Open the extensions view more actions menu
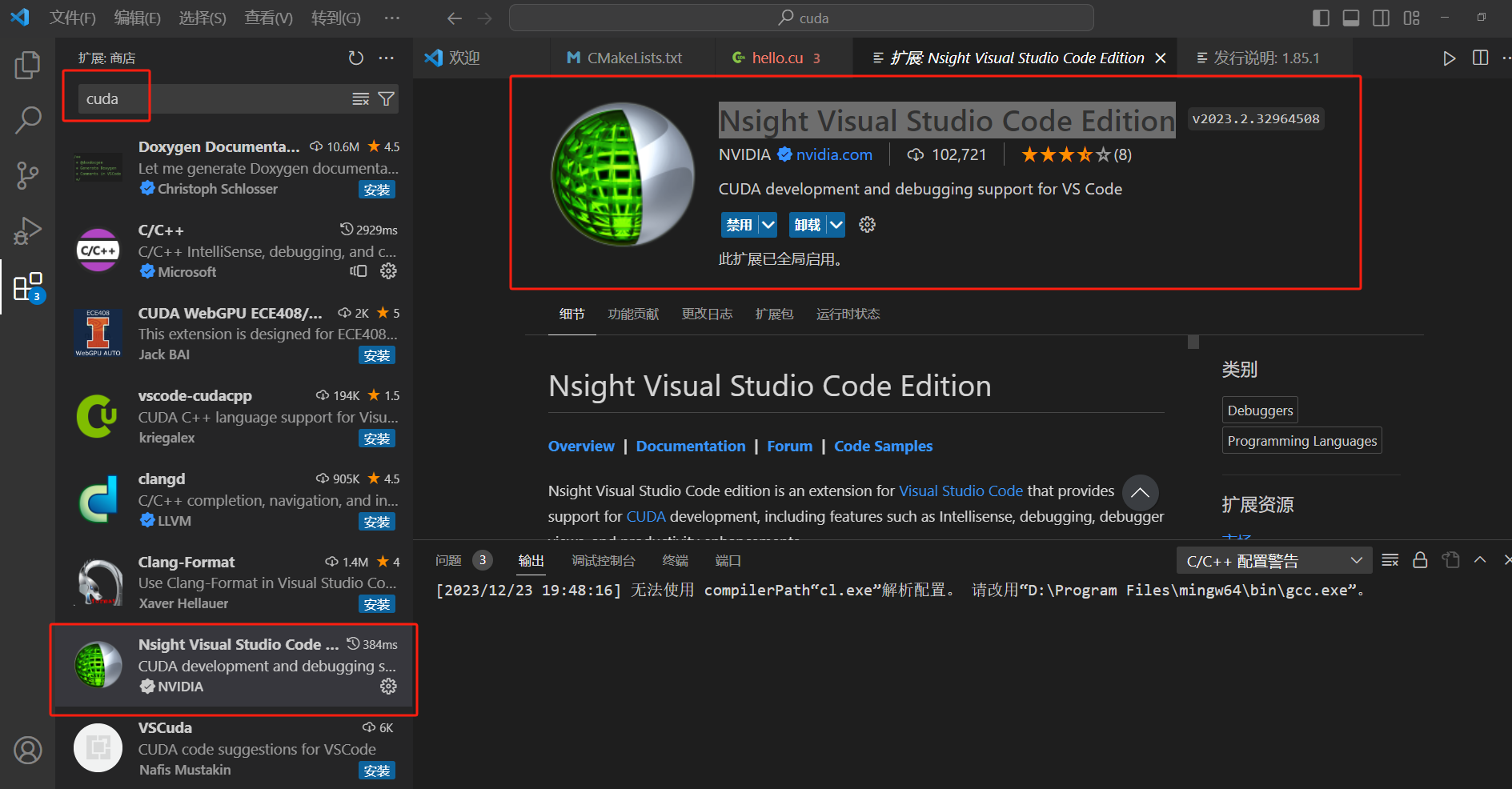The image size is (1512, 789). click(387, 58)
